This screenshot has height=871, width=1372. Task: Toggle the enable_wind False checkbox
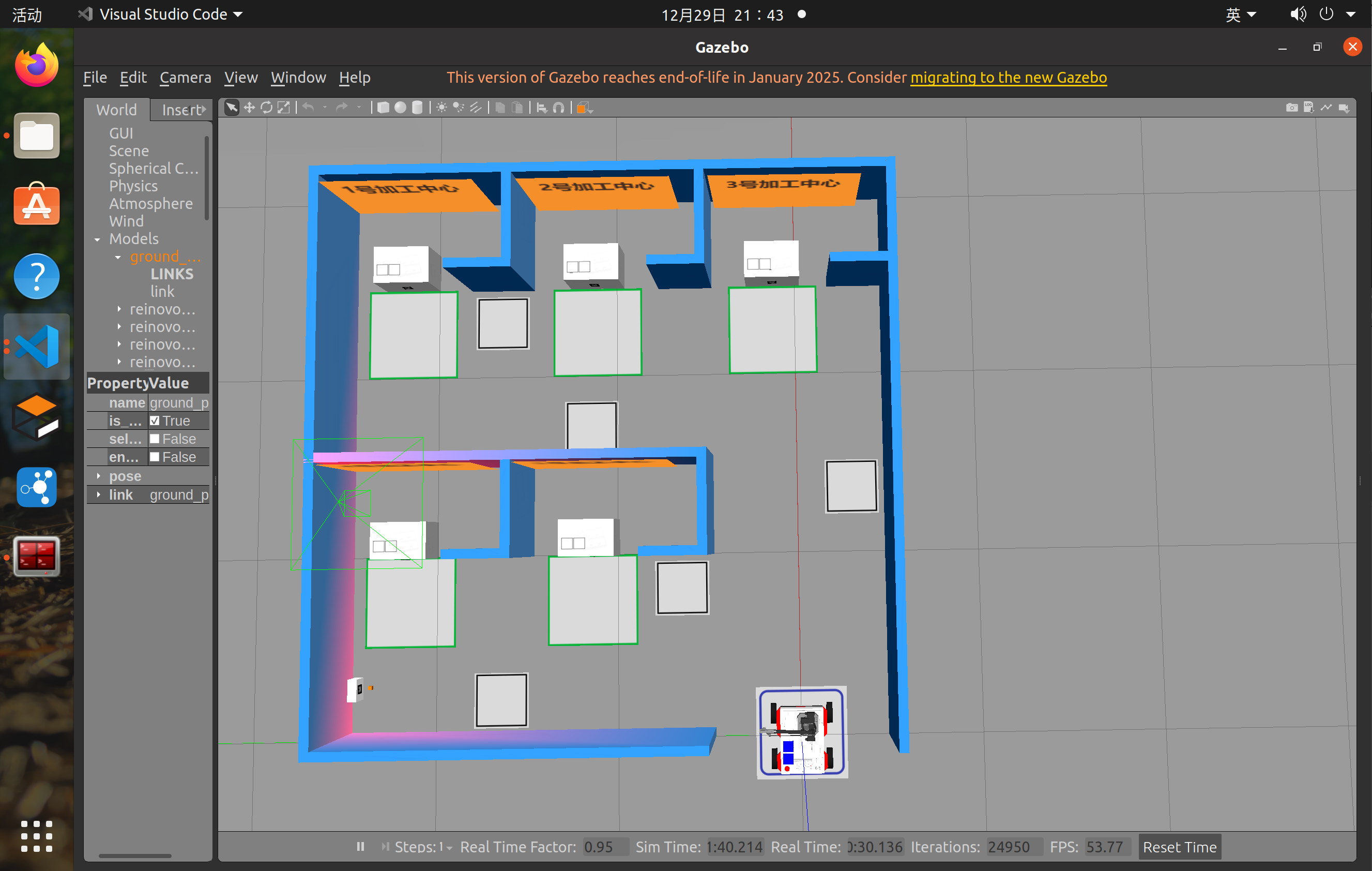pos(155,457)
